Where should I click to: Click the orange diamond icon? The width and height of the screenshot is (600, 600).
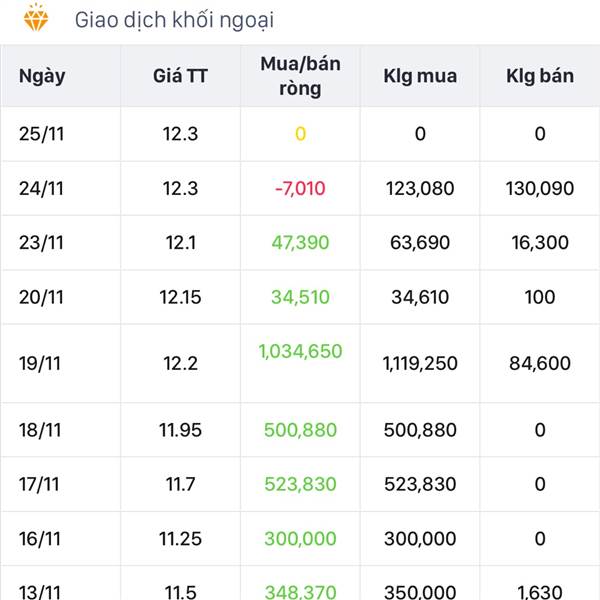[x=36, y=18]
